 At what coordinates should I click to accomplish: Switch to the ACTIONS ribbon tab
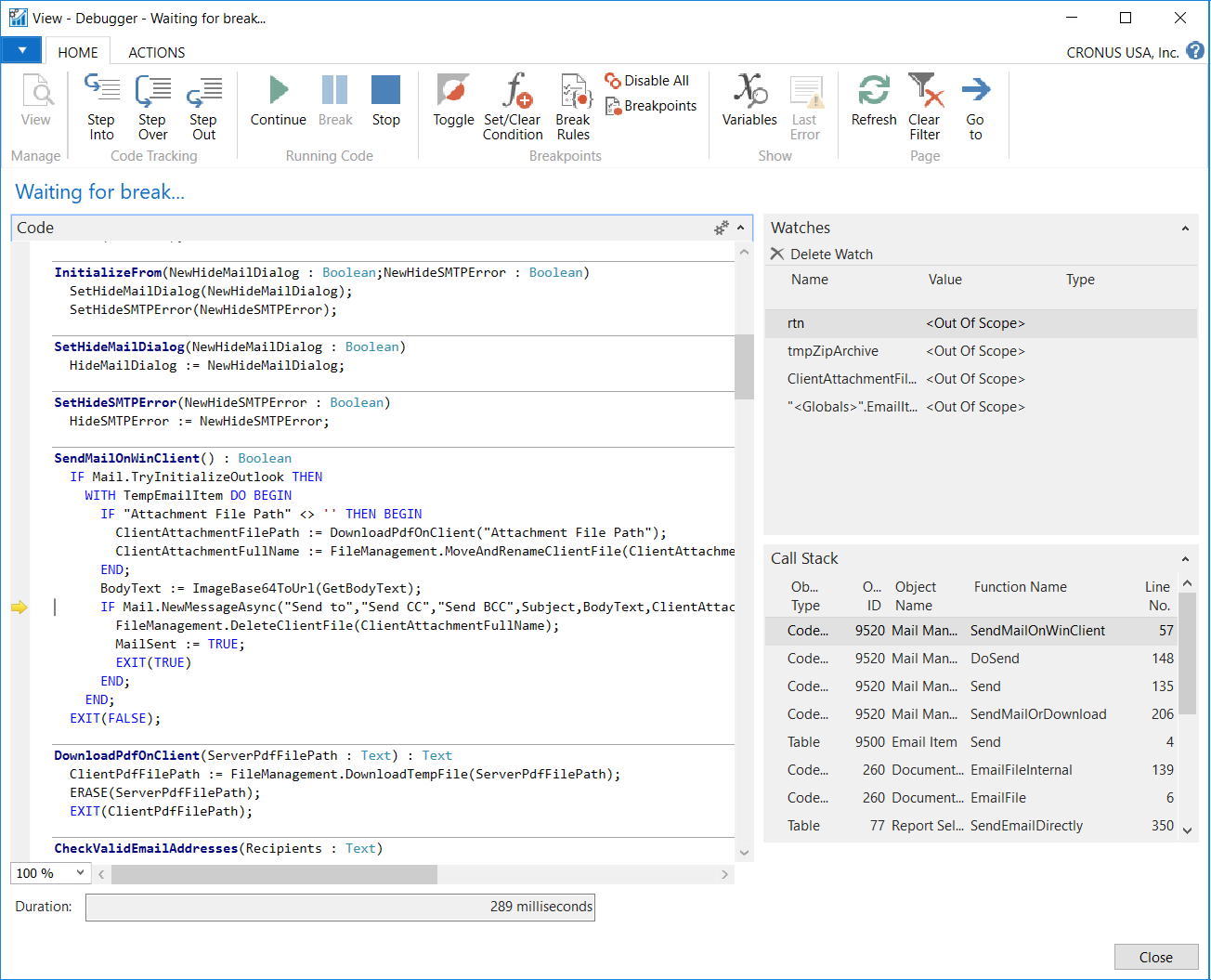tap(156, 53)
